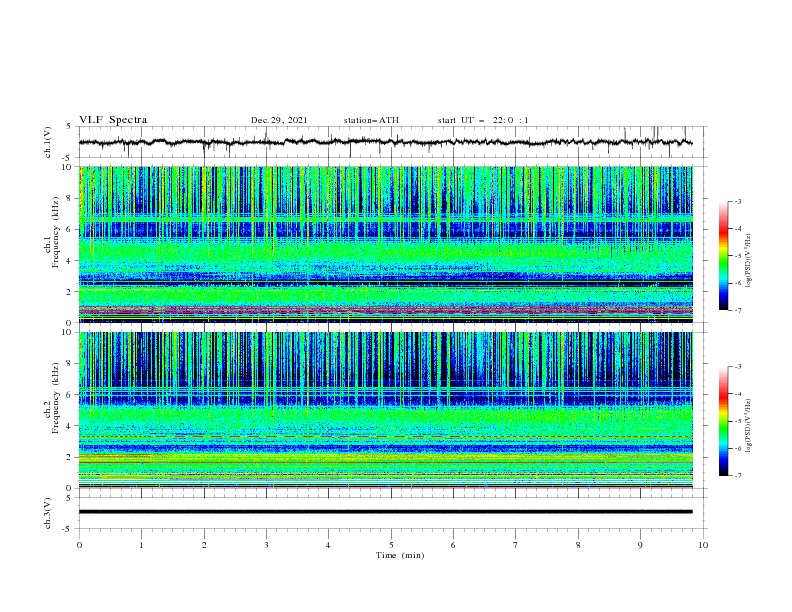Viewport: 792px width, 612px height.
Task: Click the '-7' label on ch.1 colorbar
Action: 738,310
